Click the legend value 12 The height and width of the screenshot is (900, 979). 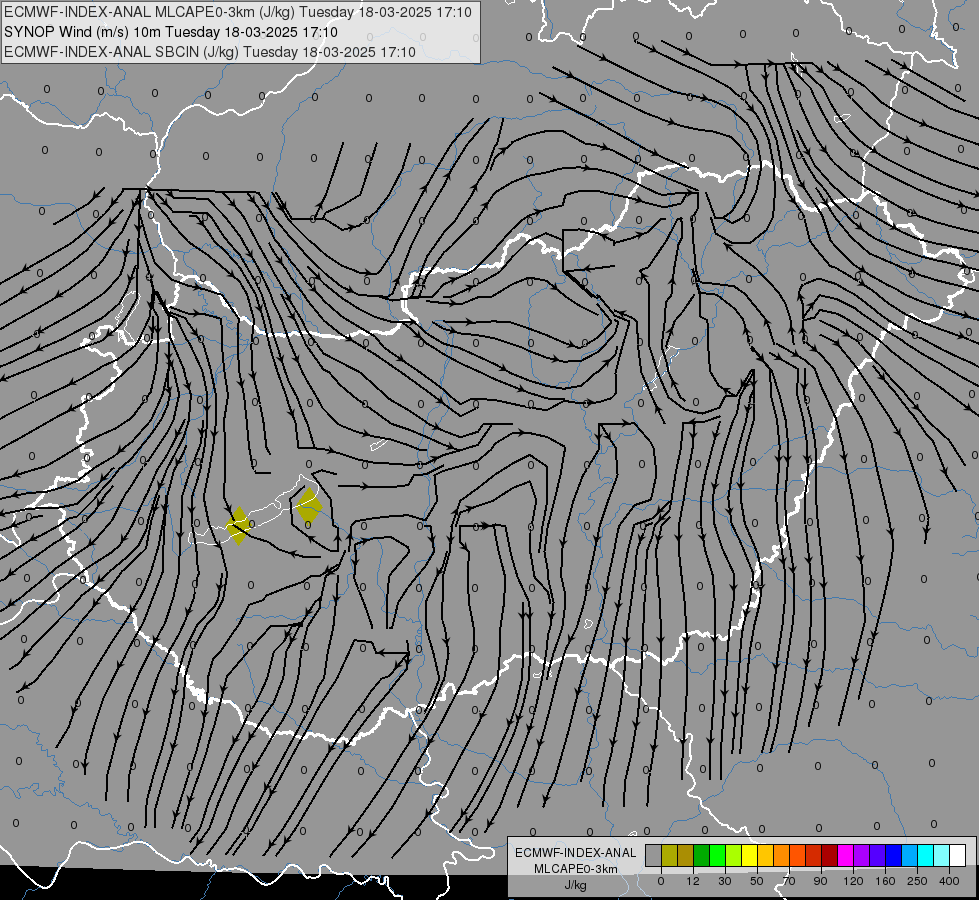point(693,881)
